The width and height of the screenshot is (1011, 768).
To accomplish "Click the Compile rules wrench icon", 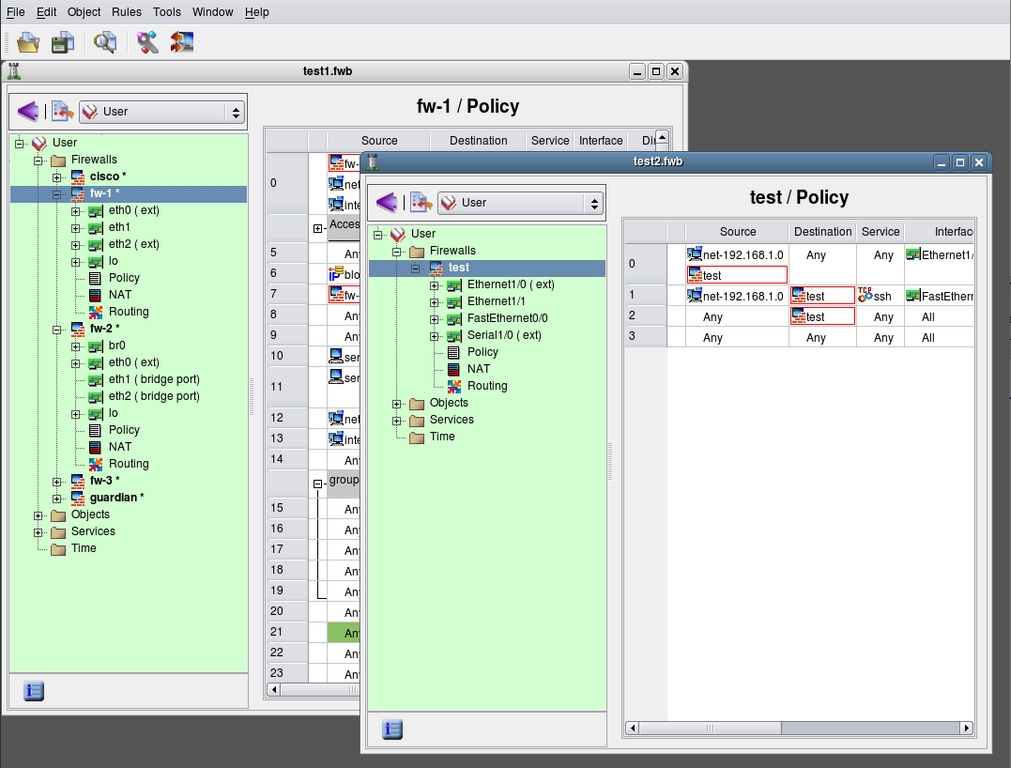I will [147, 42].
